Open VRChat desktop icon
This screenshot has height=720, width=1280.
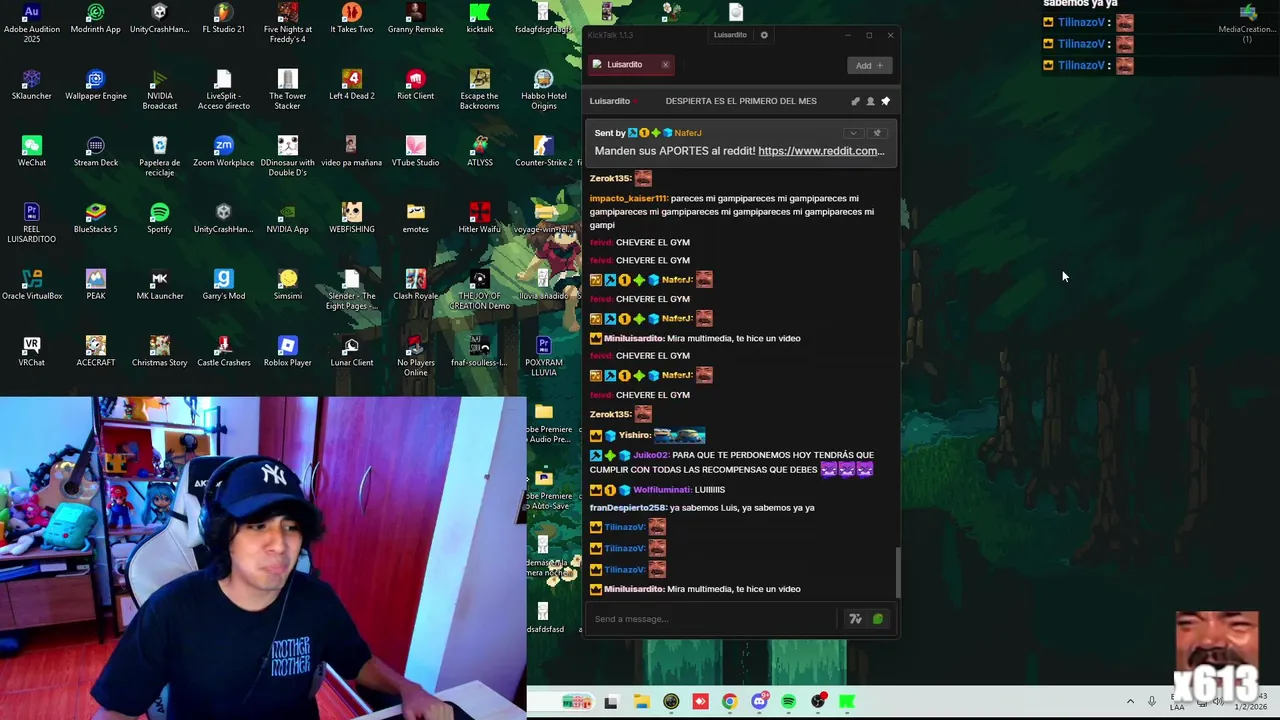point(31,351)
